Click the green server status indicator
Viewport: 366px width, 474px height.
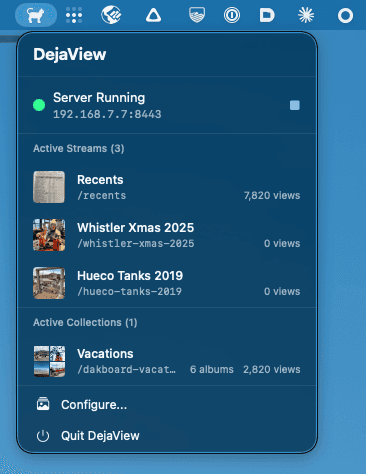[x=39, y=105]
